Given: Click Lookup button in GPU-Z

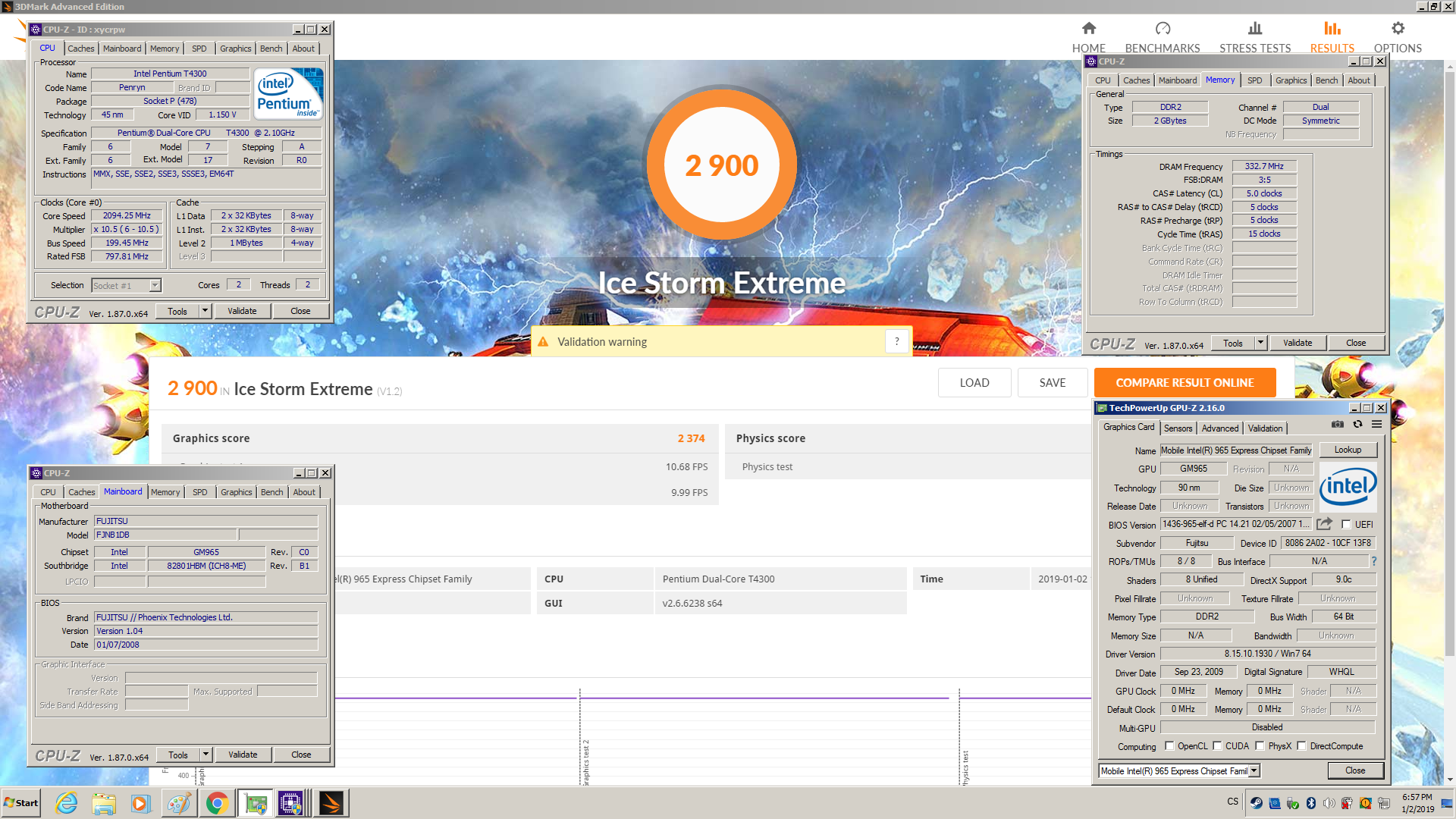Looking at the screenshot, I should pyautogui.click(x=1348, y=450).
